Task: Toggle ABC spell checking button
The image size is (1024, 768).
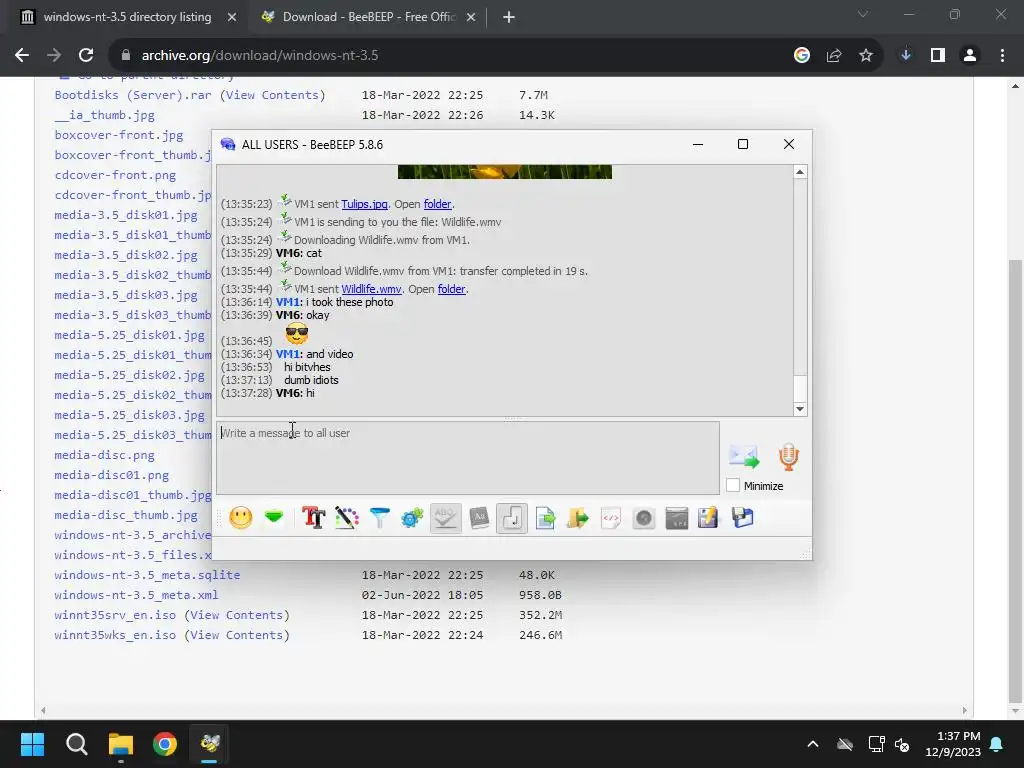Action: 446,519
